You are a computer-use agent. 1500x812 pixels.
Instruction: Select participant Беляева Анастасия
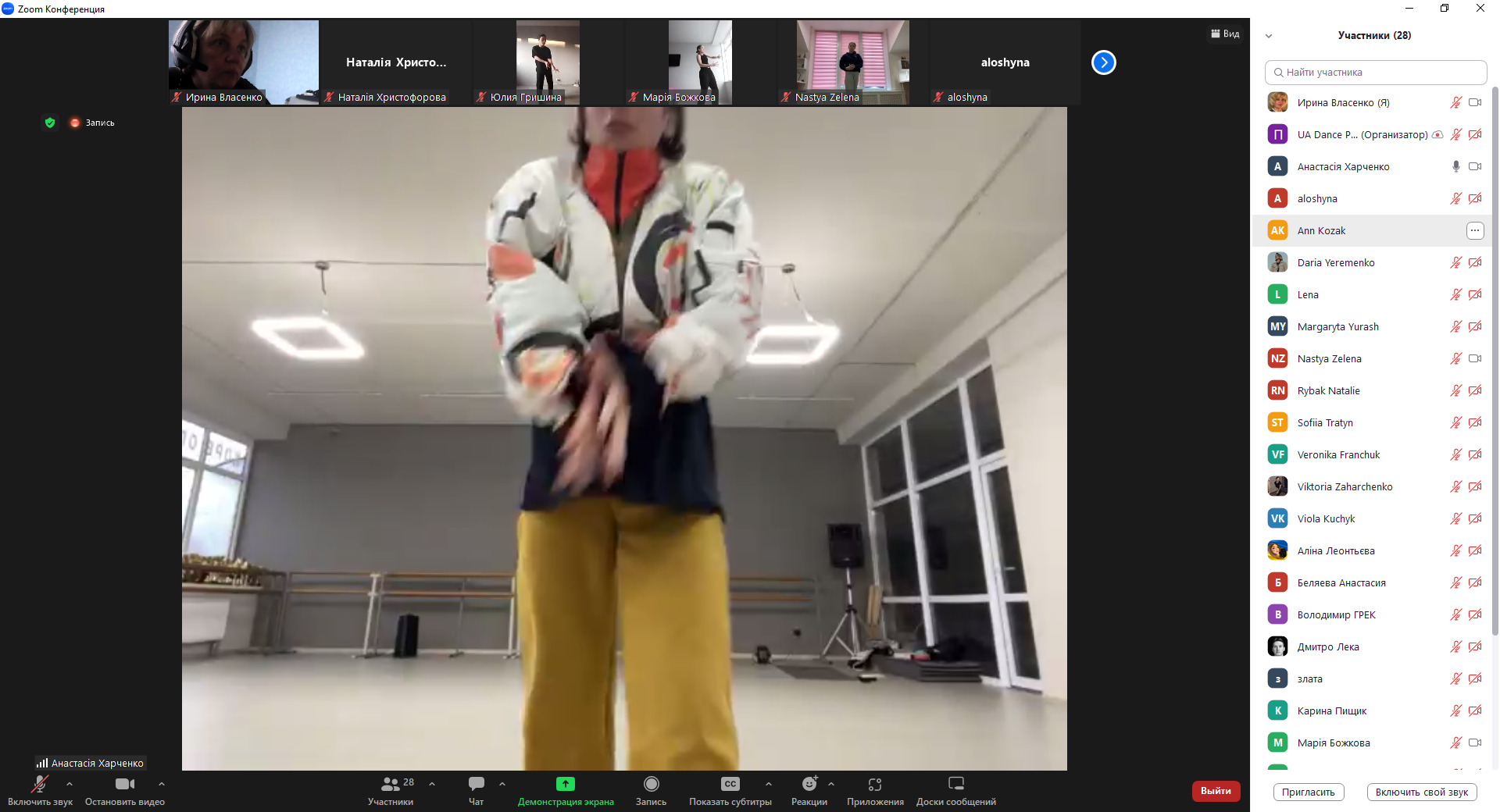tap(1372, 582)
